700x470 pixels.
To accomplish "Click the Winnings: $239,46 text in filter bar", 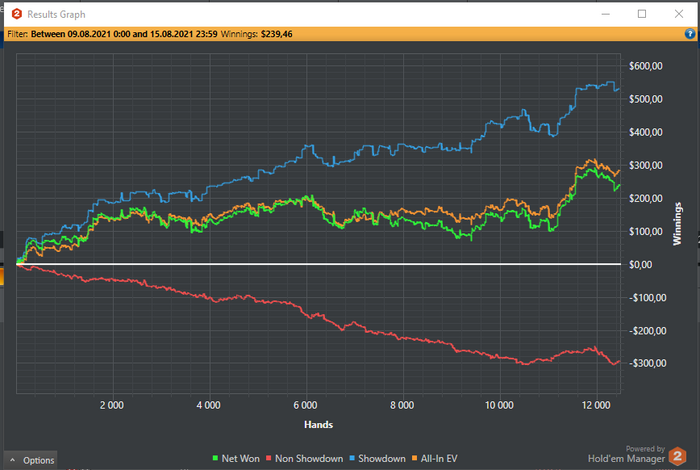I will [x=257, y=34].
